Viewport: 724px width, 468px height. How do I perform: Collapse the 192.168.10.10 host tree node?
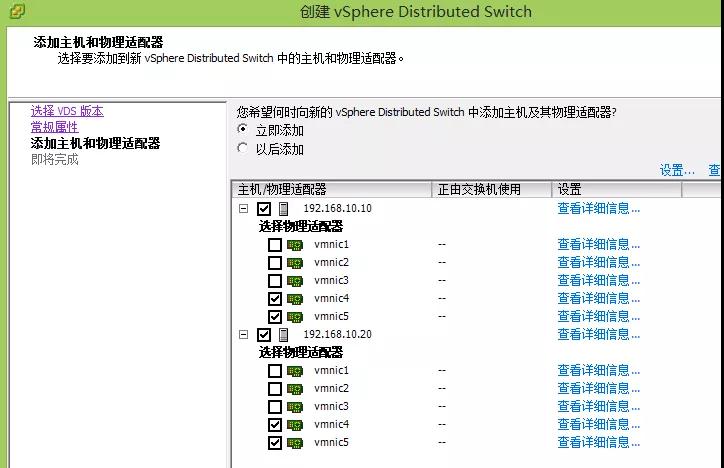tap(243, 209)
